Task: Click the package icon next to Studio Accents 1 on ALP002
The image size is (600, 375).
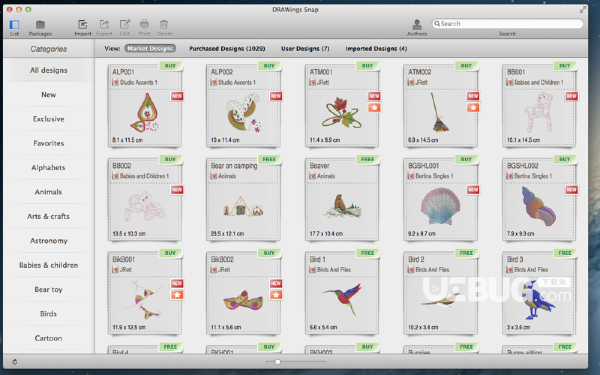Action: click(214, 82)
